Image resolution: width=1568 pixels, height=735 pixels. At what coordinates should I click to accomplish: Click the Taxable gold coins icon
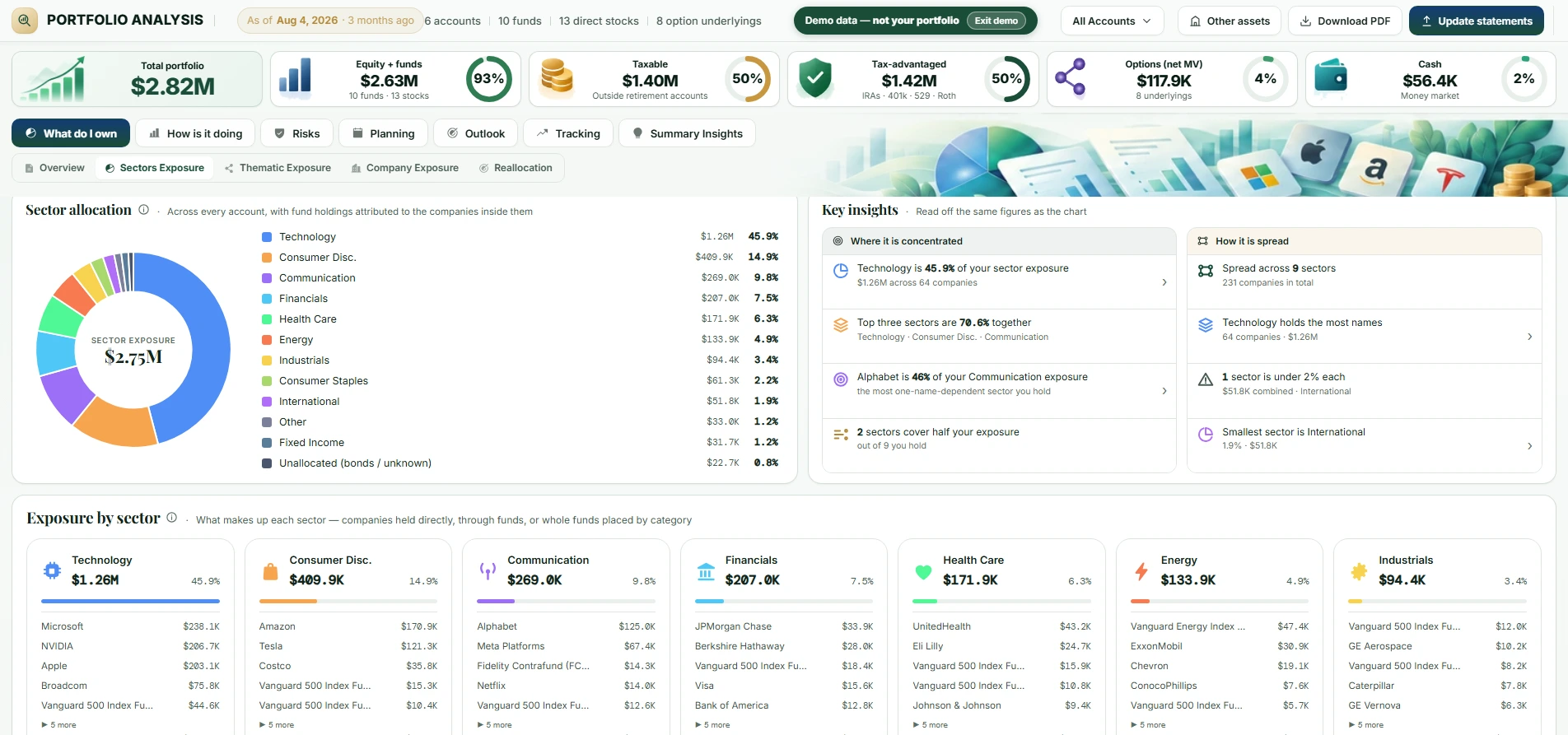557,78
